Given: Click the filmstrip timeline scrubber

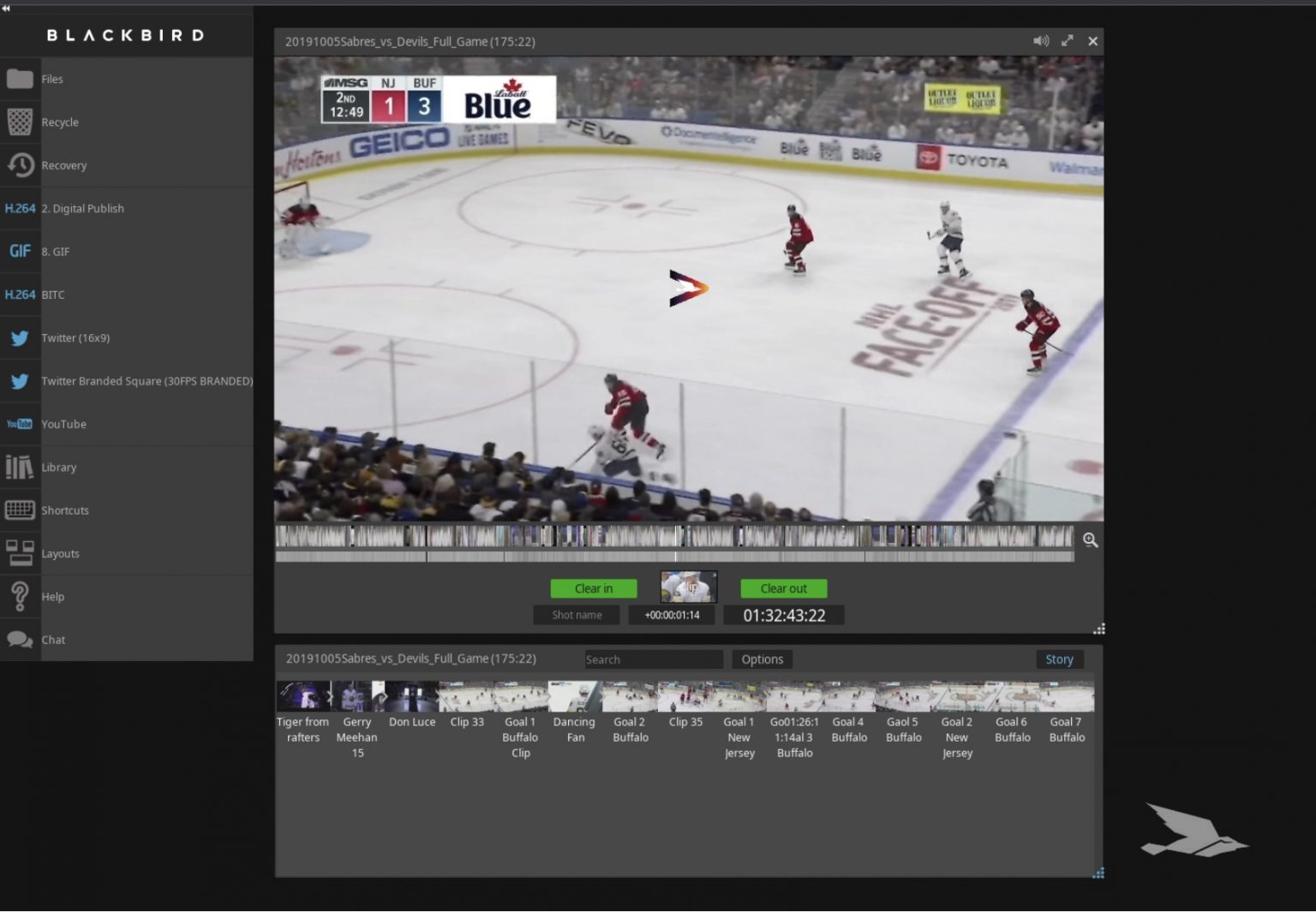Looking at the screenshot, I should click(x=673, y=537).
